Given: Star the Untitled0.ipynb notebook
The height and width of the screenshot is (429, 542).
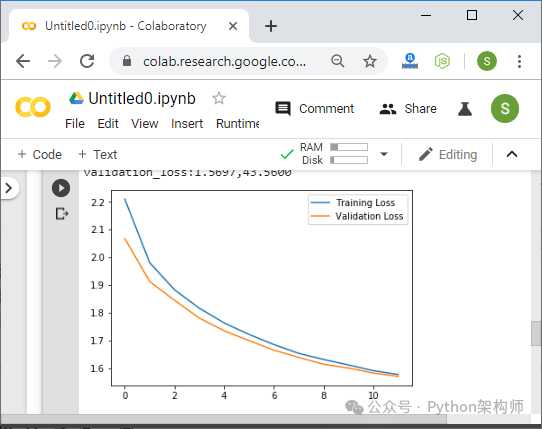Looking at the screenshot, I should [219, 98].
